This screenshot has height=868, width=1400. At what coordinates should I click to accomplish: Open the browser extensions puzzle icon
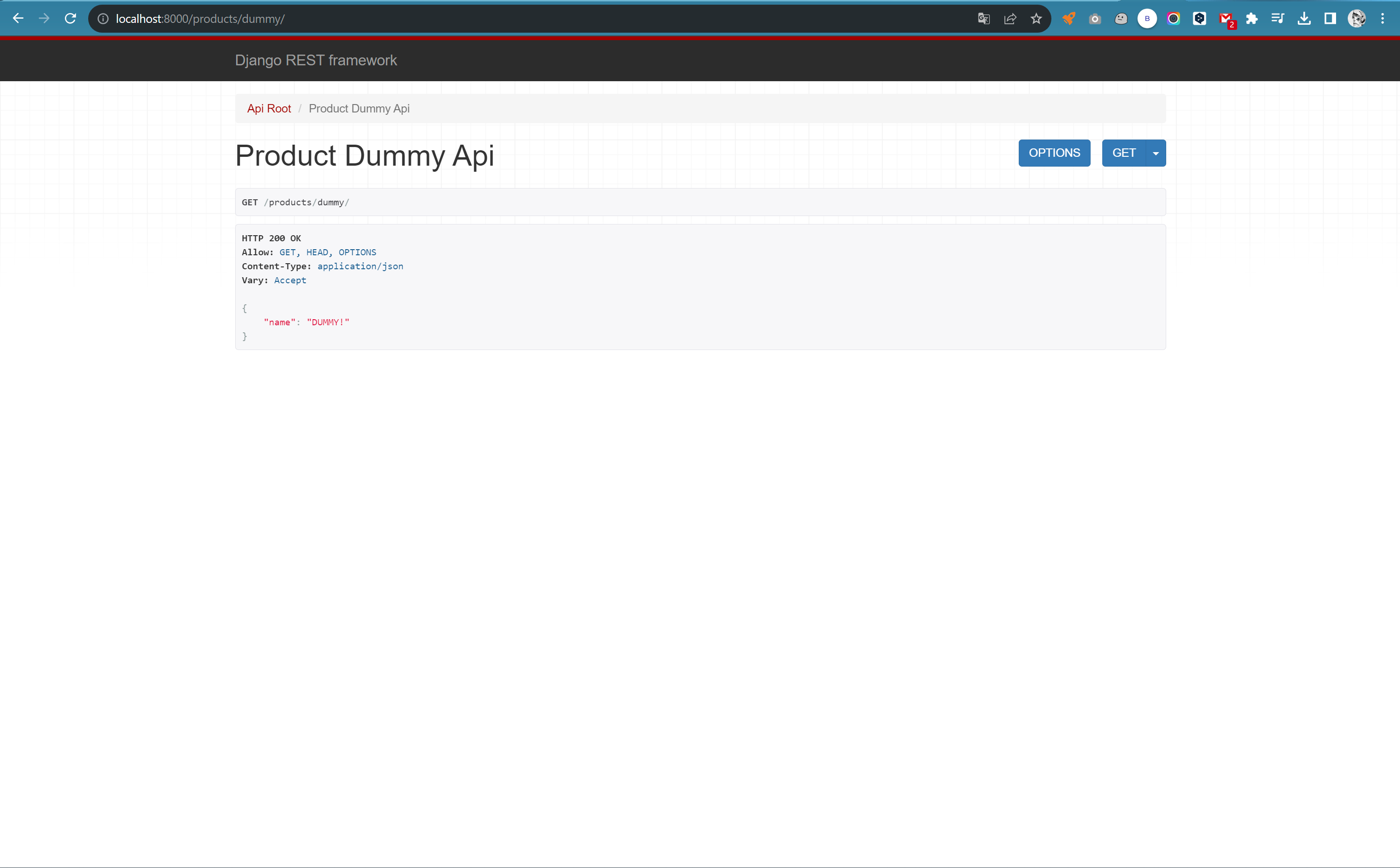(1252, 18)
